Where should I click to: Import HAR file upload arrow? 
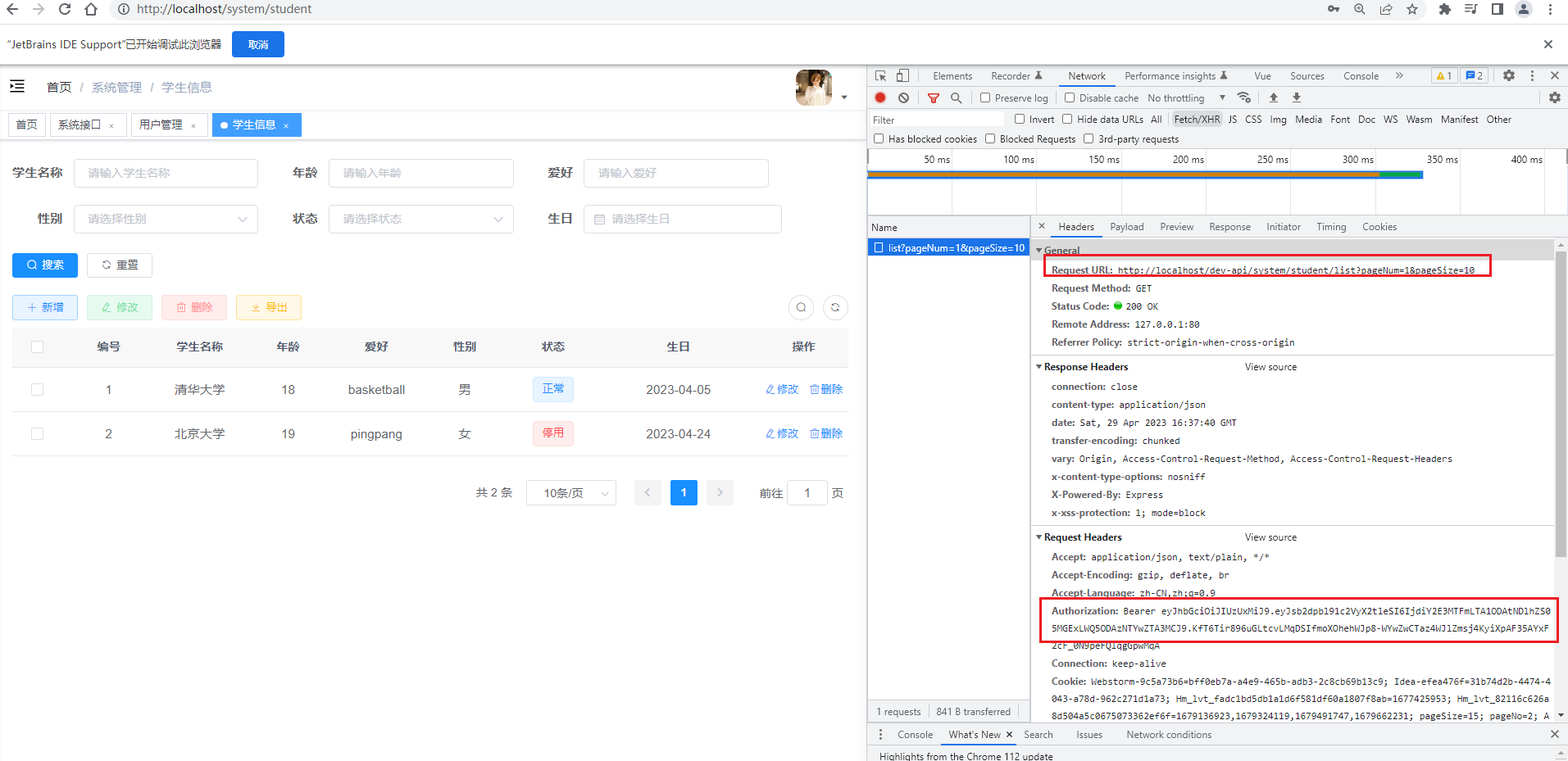click(1274, 97)
